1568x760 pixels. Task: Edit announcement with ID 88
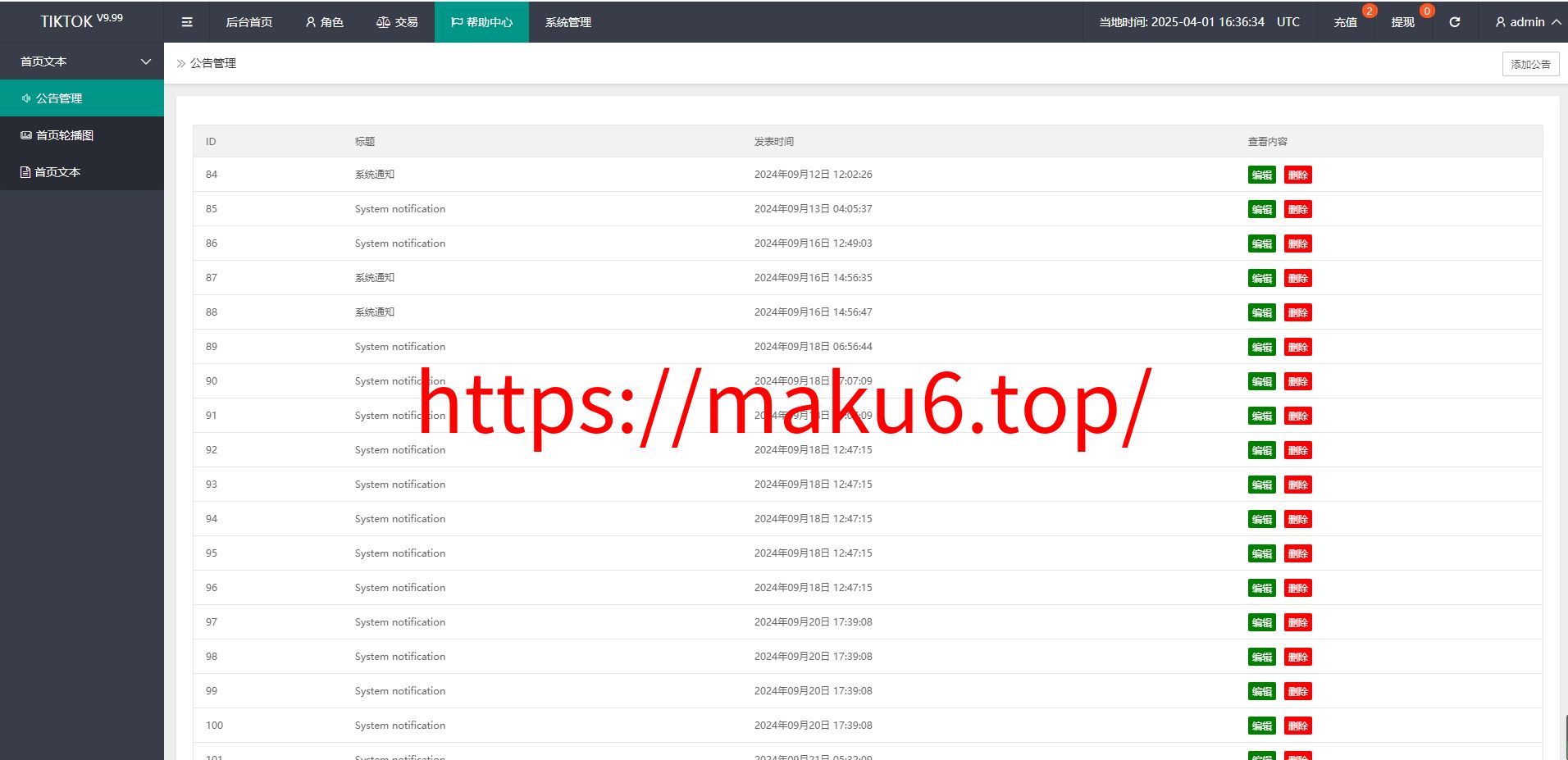point(1261,312)
